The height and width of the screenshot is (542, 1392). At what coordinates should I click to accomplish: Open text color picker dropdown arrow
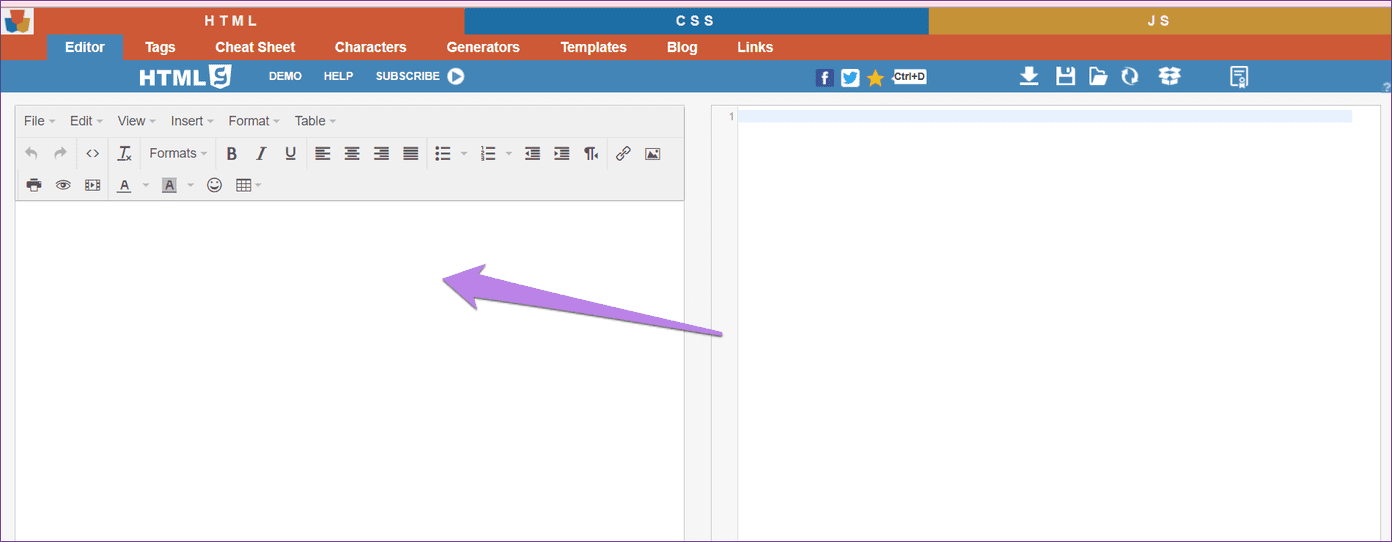(145, 185)
